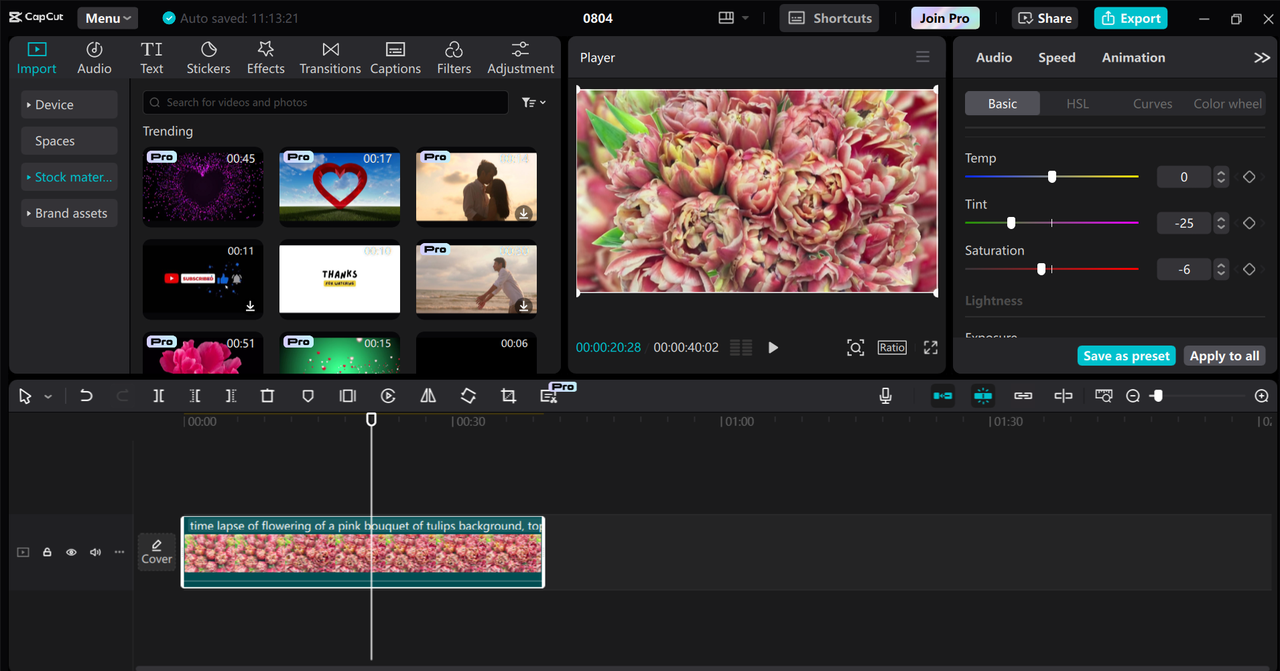Image resolution: width=1280 pixels, height=671 pixels.
Task: Click the microphone Record voiceover icon
Action: pyautogui.click(x=885, y=396)
